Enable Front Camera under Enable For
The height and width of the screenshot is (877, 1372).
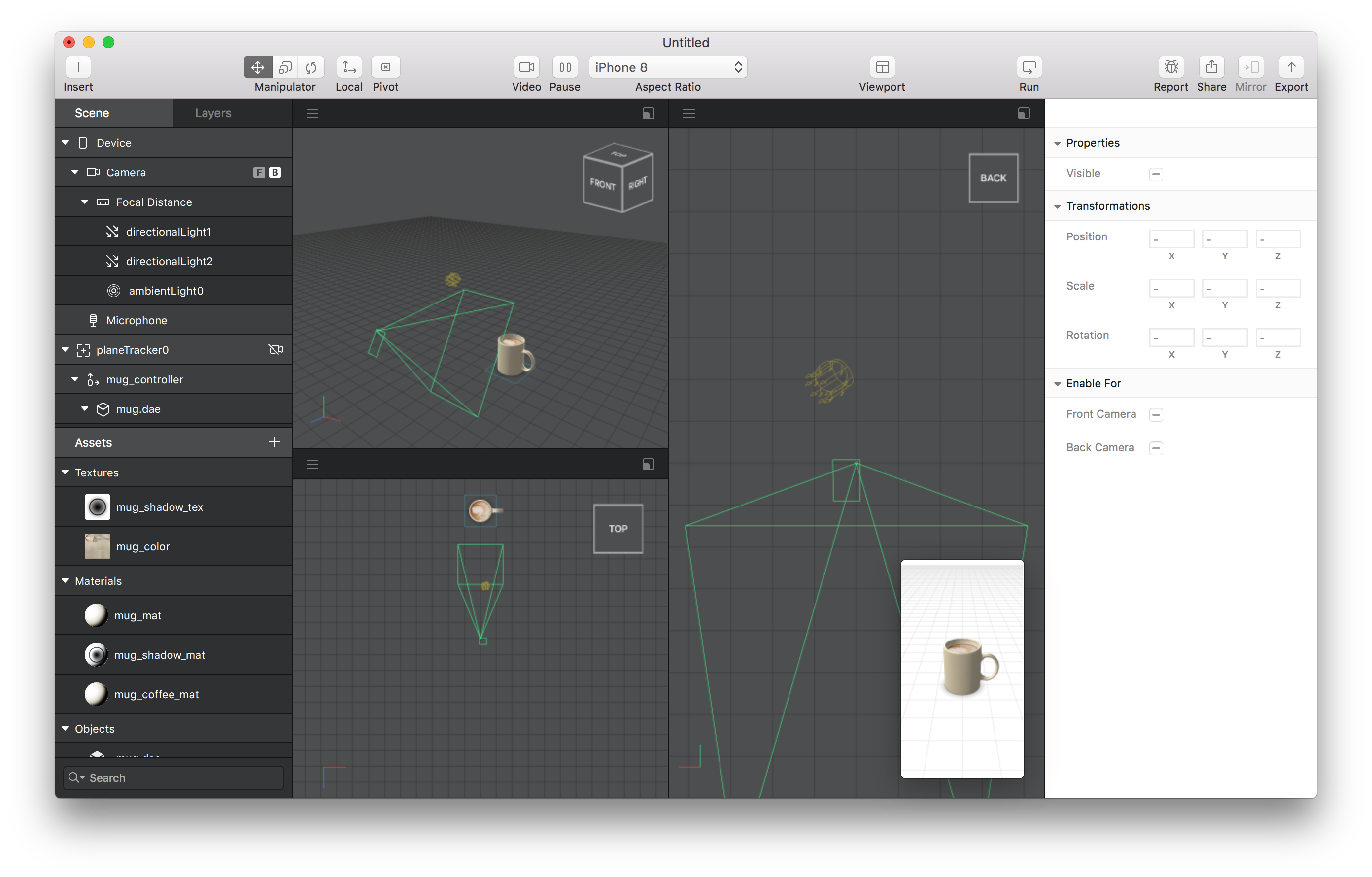pyautogui.click(x=1156, y=414)
